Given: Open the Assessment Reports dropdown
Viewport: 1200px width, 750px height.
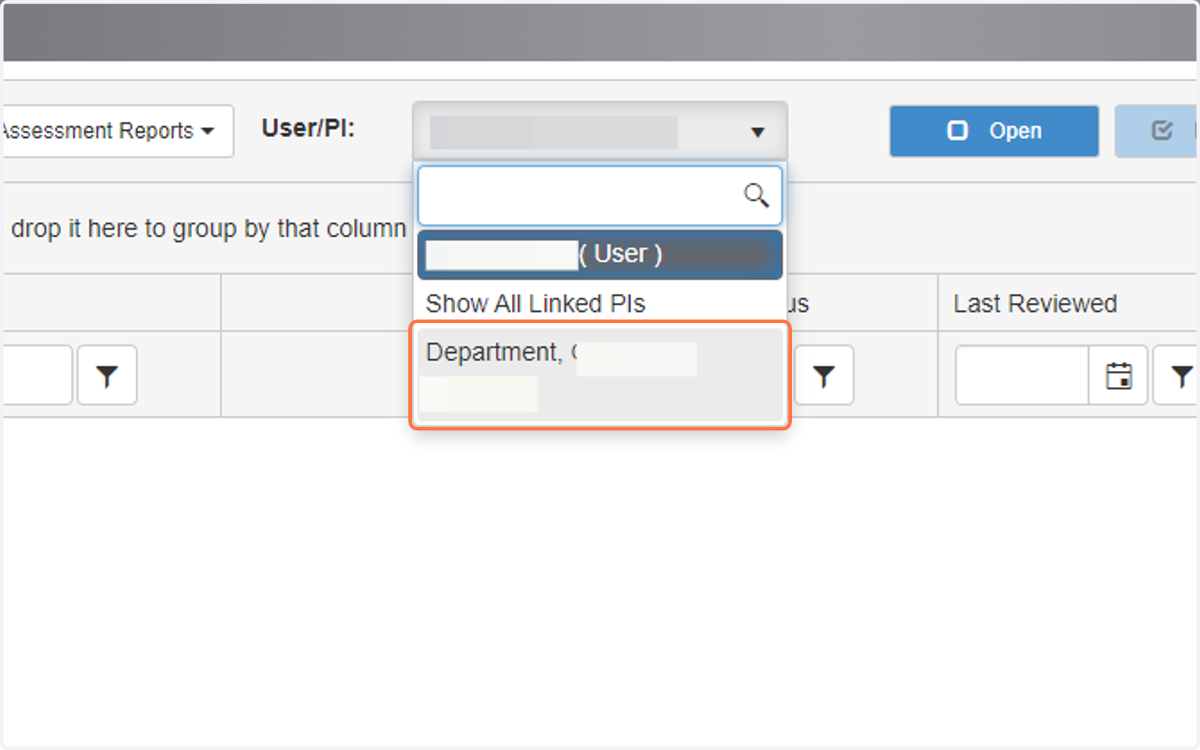Looking at the screenshot, I should [x=117, y=131].
